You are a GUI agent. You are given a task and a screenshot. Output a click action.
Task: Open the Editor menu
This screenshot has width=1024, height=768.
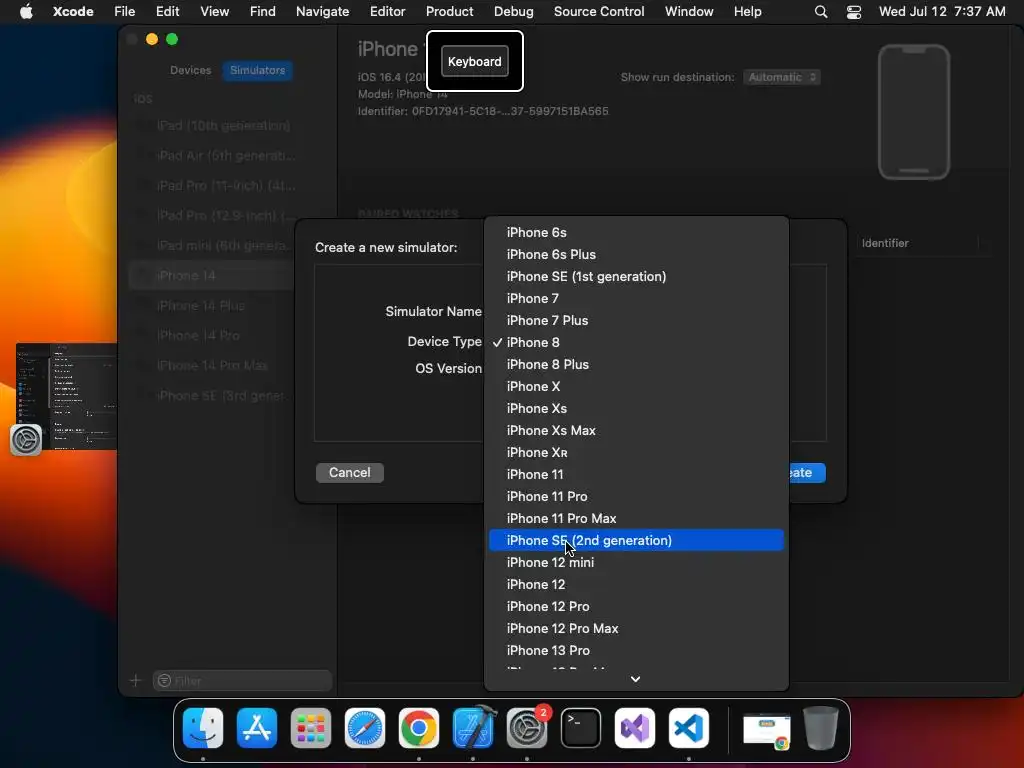387,11
